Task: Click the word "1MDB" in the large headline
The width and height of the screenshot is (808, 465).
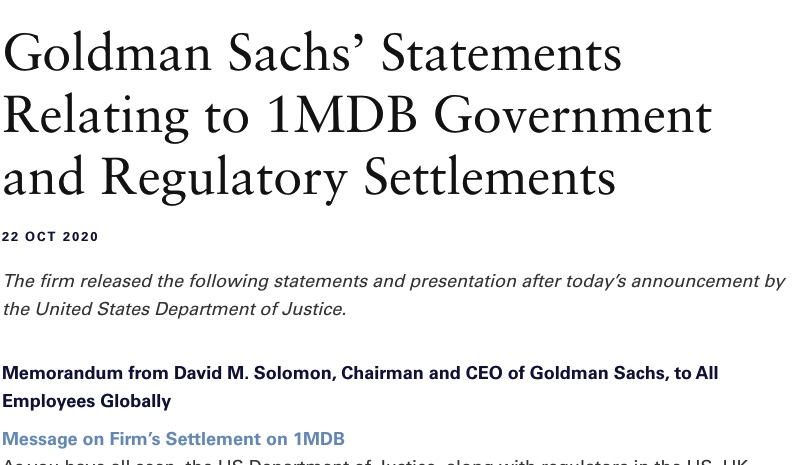Action: [342, 117]
